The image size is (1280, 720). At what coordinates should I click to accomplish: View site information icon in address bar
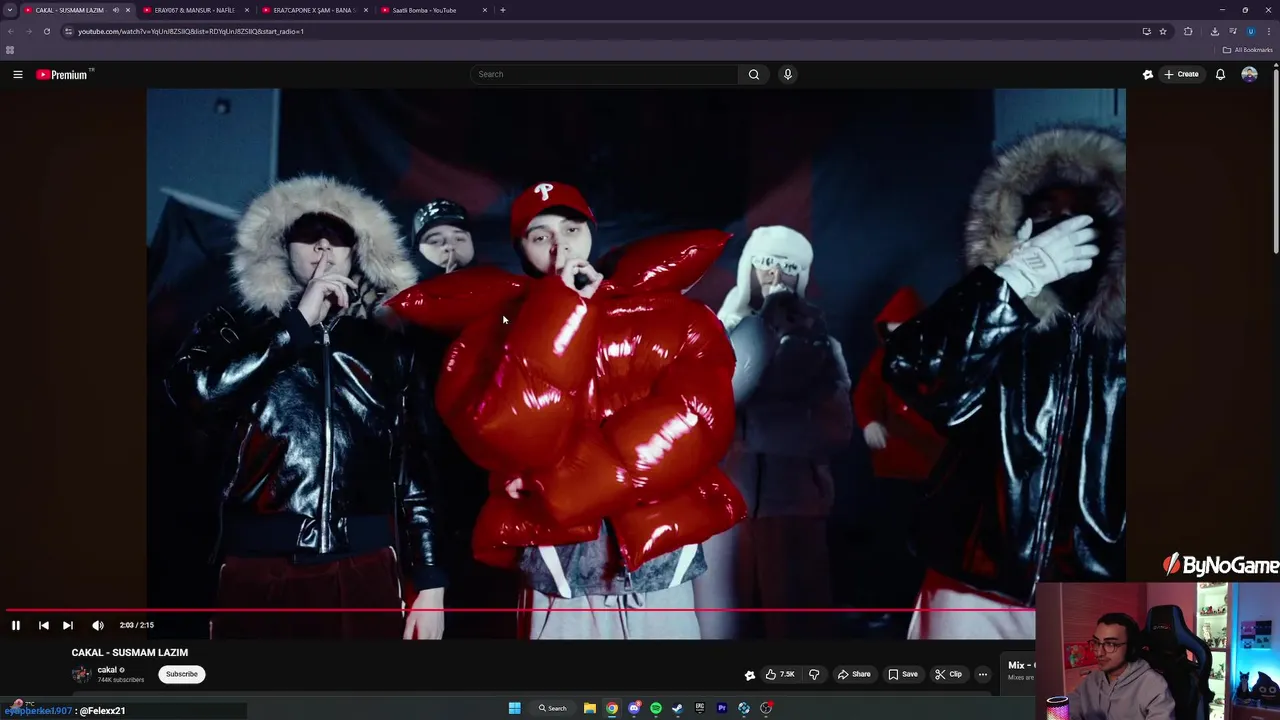click(x=68, y=31)
